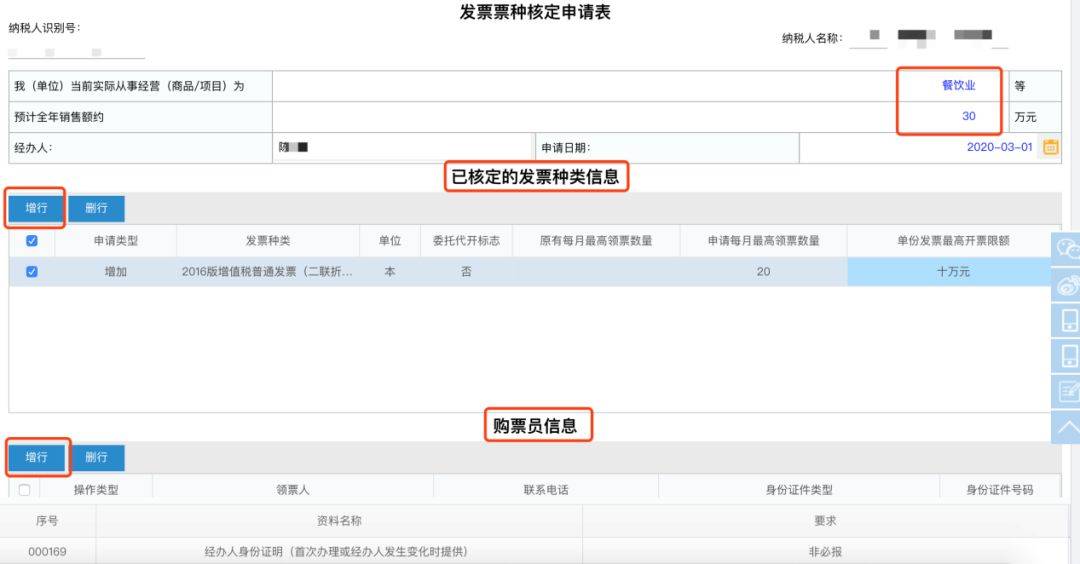Click the empty cell under 原有每月最高领票数量

596,272
